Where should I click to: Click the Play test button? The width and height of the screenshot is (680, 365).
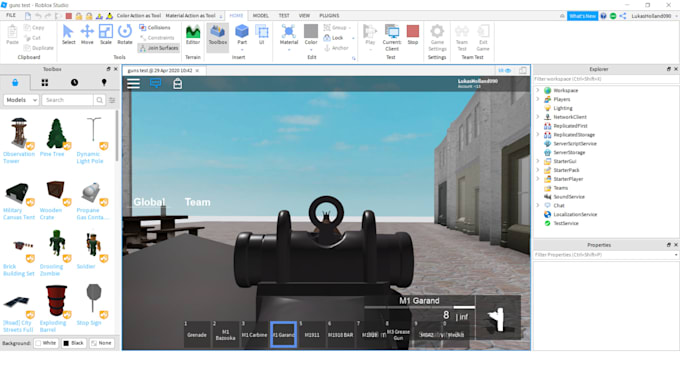pyautogui.click(x=370, y=35)
